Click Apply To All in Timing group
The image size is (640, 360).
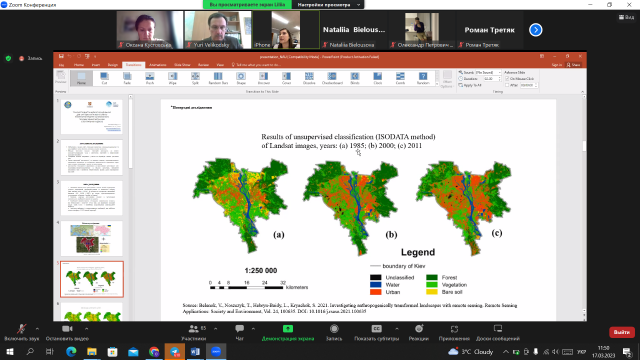pos(470,85)
